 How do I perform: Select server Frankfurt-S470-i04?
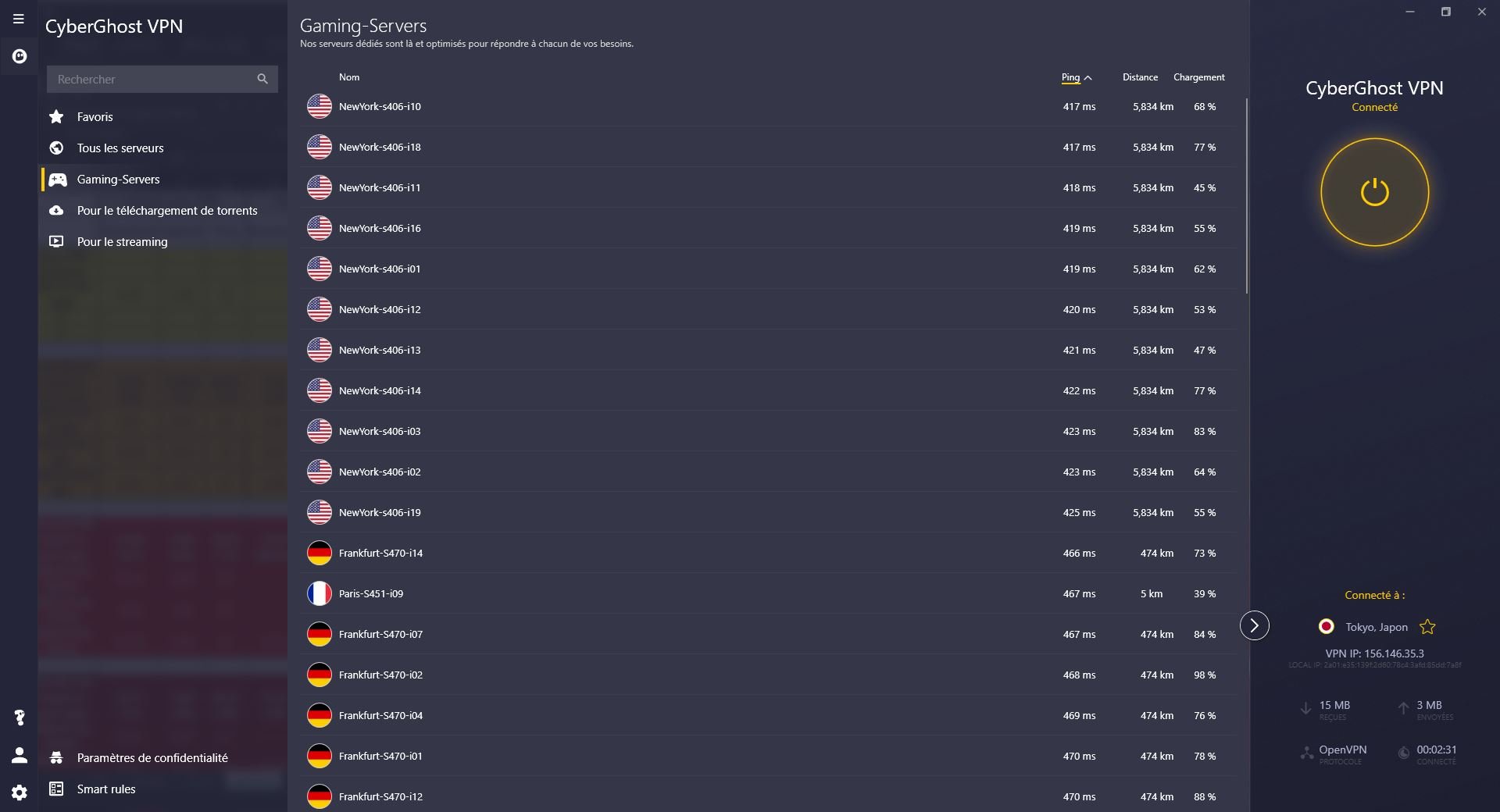[x=768, y=715]
